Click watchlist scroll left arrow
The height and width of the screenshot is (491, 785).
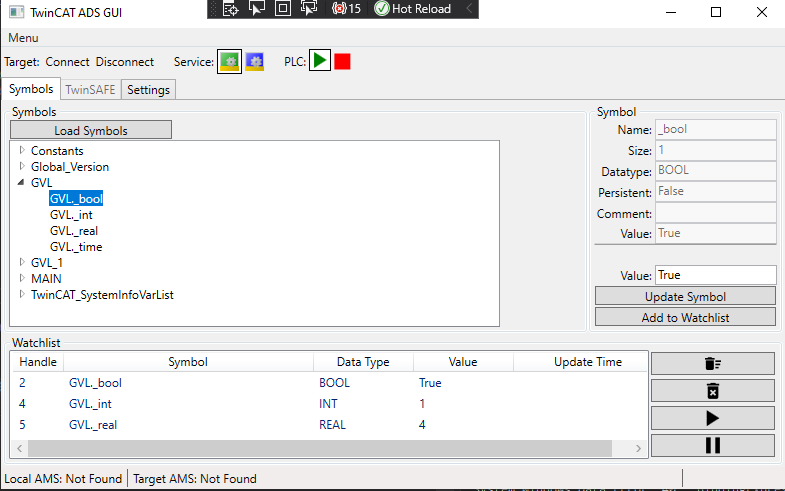pos(20,448)
